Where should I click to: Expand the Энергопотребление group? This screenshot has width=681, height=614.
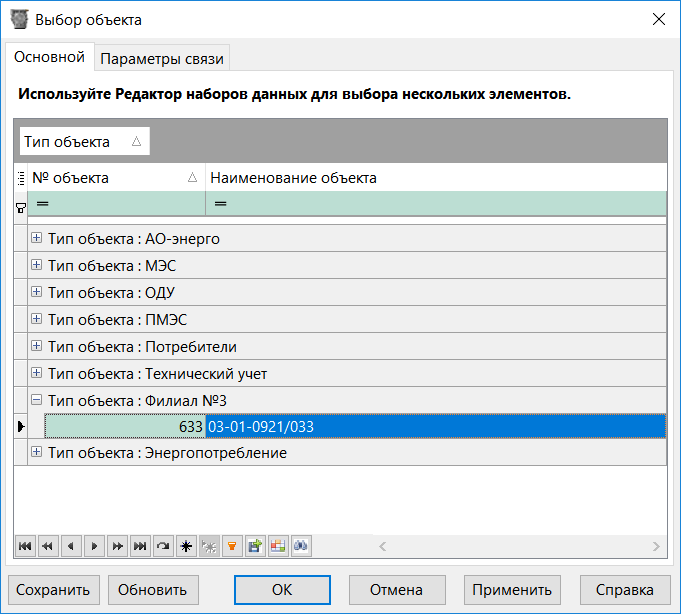click(37, 453)
